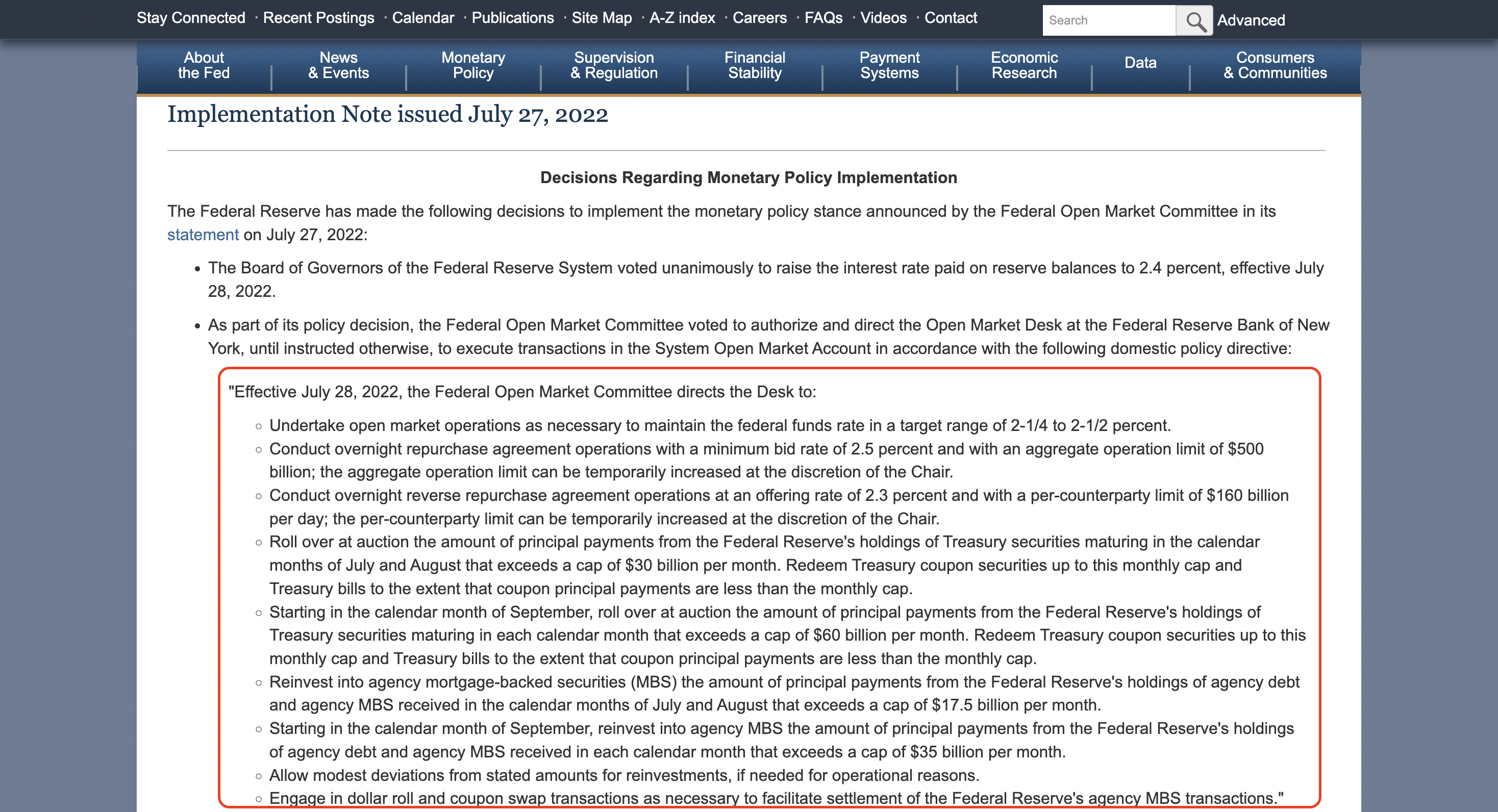Open Publications from top bar

[512, 18]
